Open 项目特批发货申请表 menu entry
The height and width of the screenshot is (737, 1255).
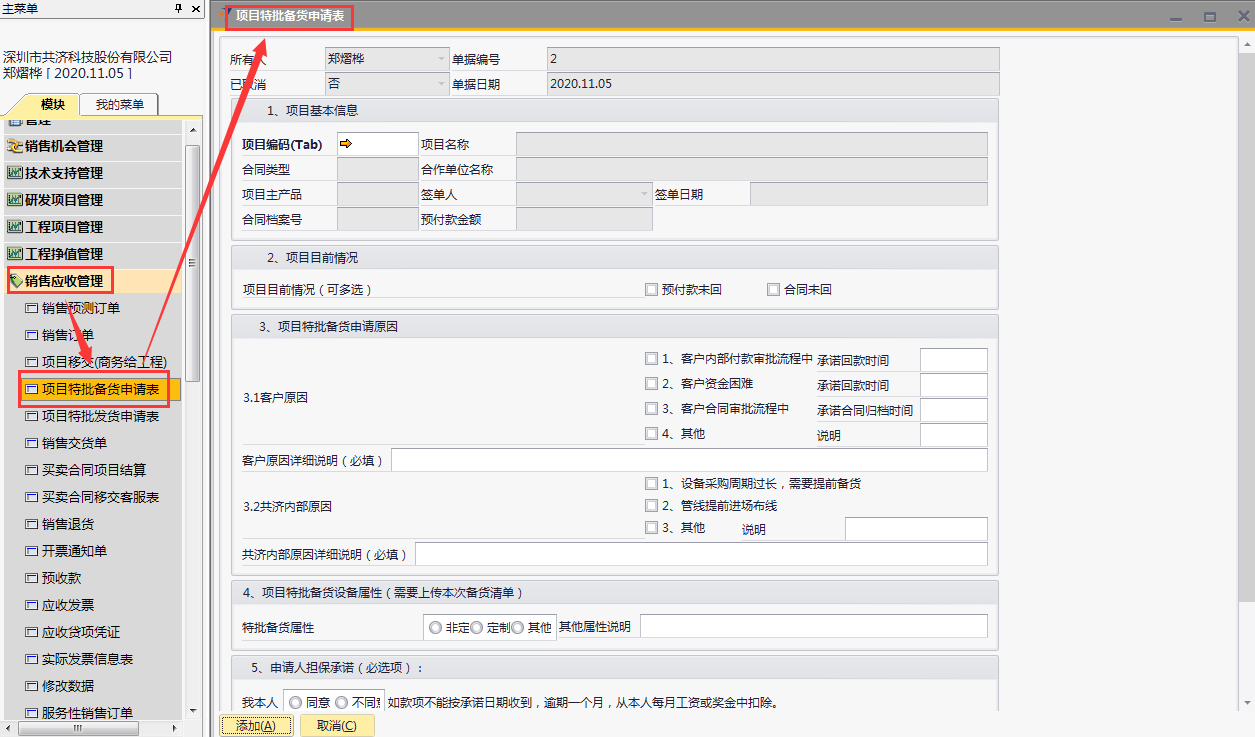coord(100,416)
